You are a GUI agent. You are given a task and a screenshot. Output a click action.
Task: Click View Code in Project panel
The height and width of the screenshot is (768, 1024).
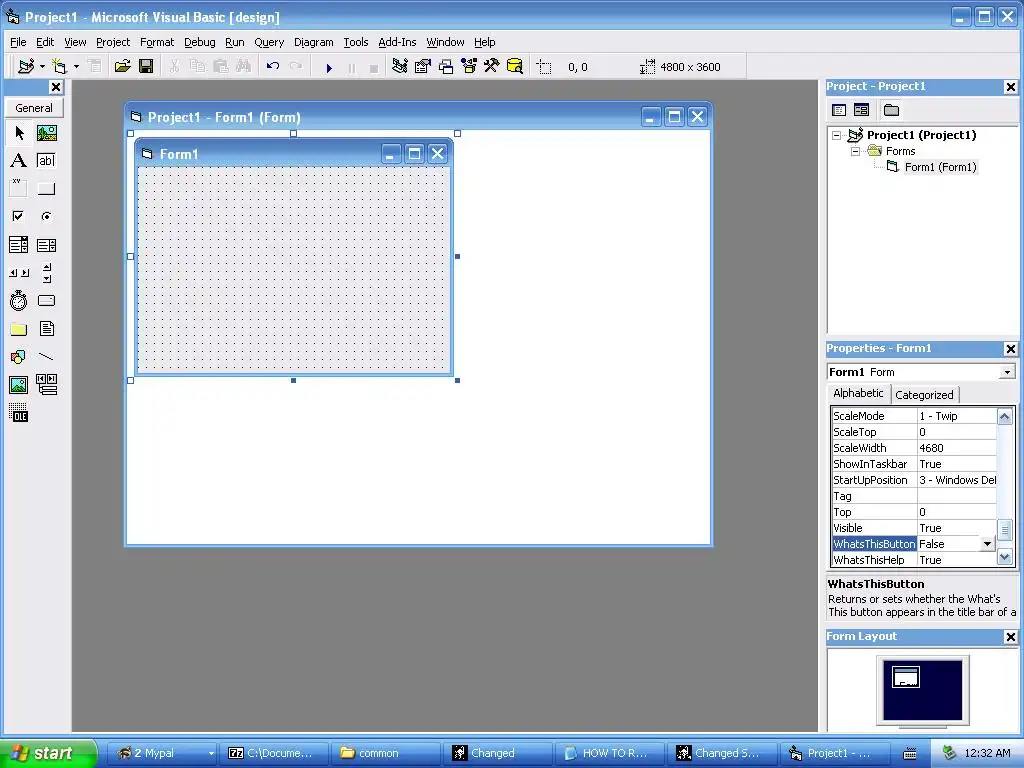click(840, 110)
